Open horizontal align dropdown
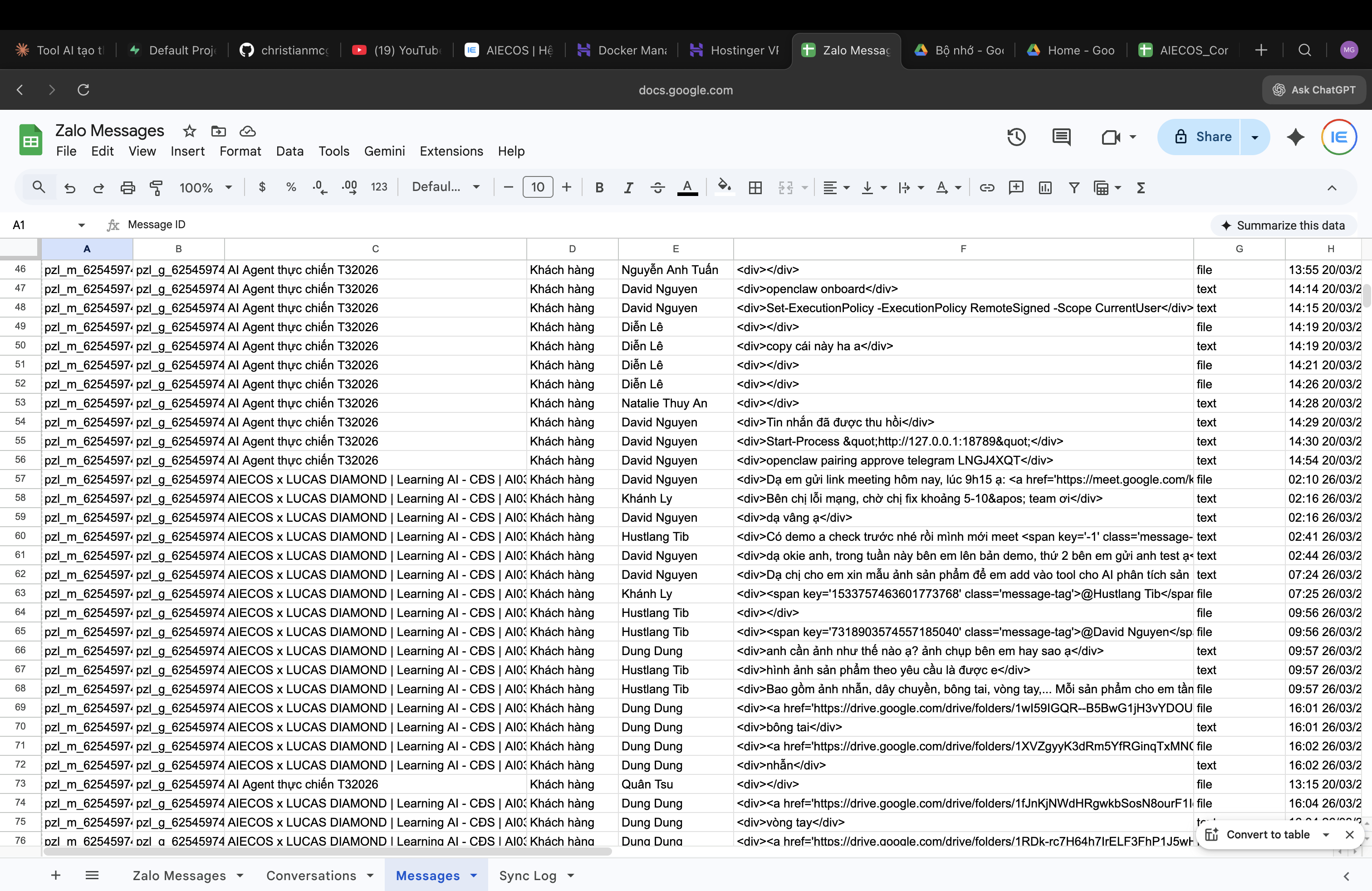This screenshot has width=1372, height=891. coord(837,187)
